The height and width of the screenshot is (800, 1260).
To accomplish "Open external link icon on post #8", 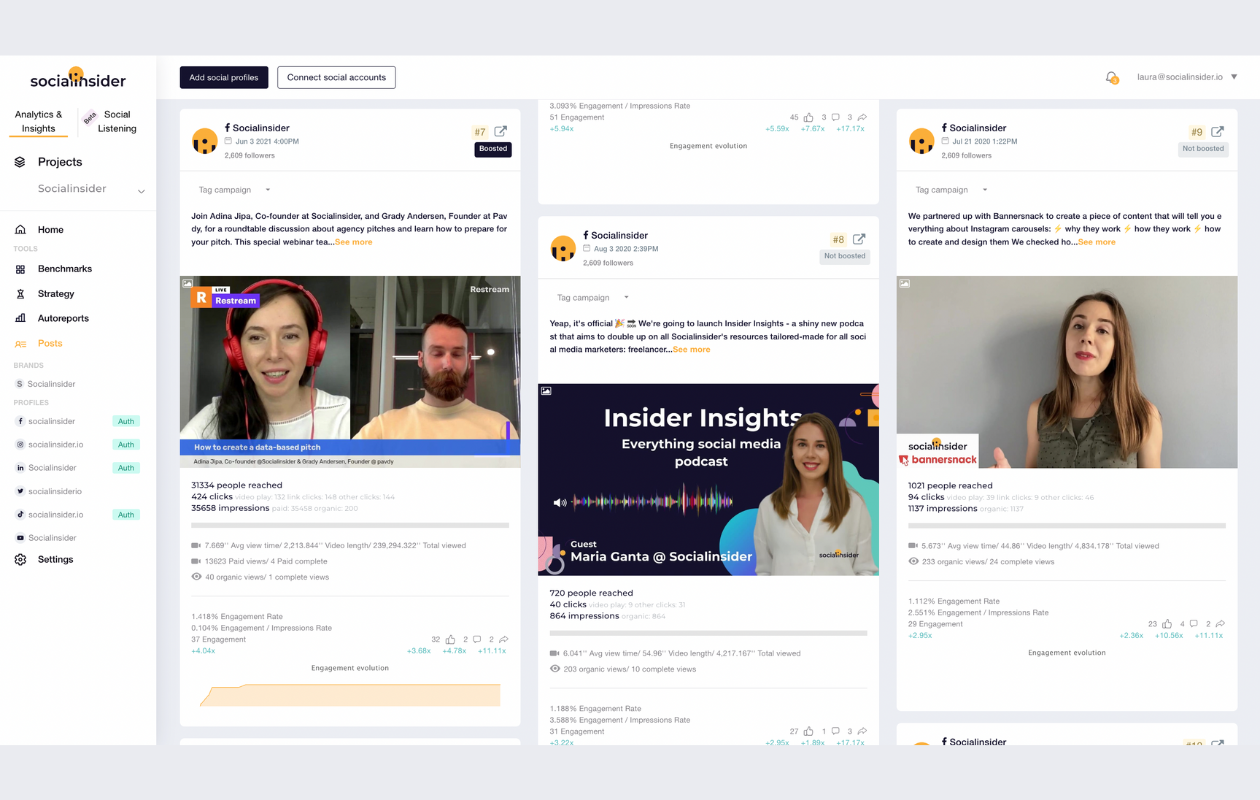I will click(x=859, y=239).
